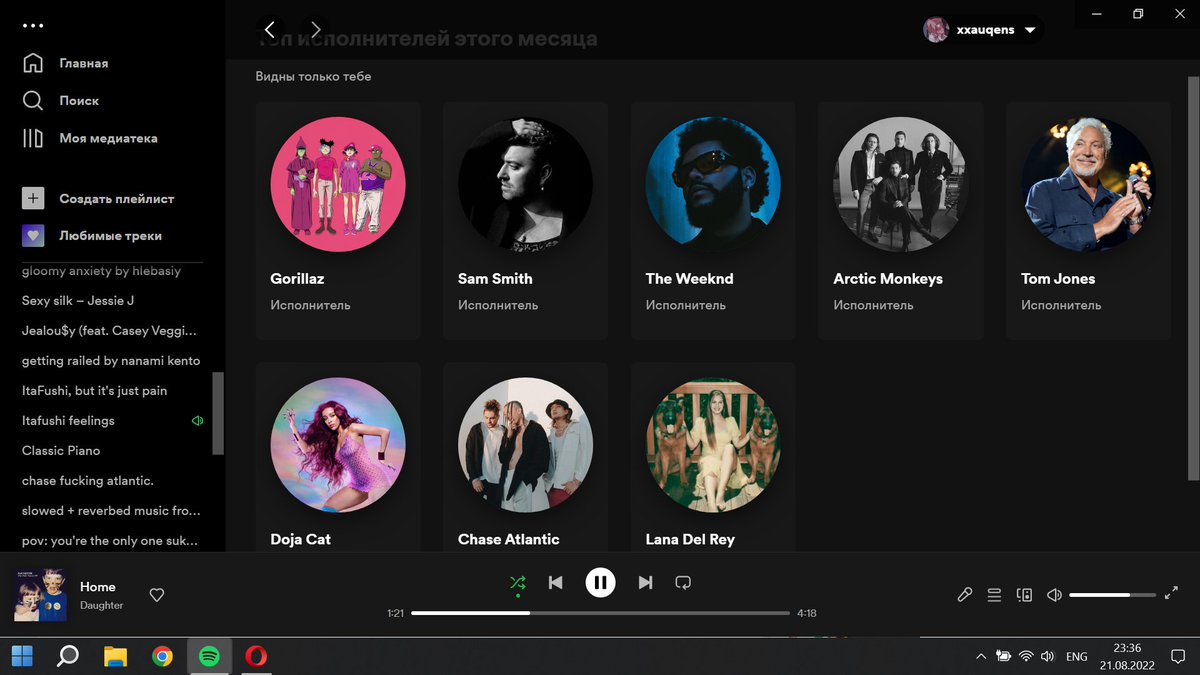Open playlist getting railed by nanami kento
Screen dimensions: 1200x675
(x=111, y=361)
